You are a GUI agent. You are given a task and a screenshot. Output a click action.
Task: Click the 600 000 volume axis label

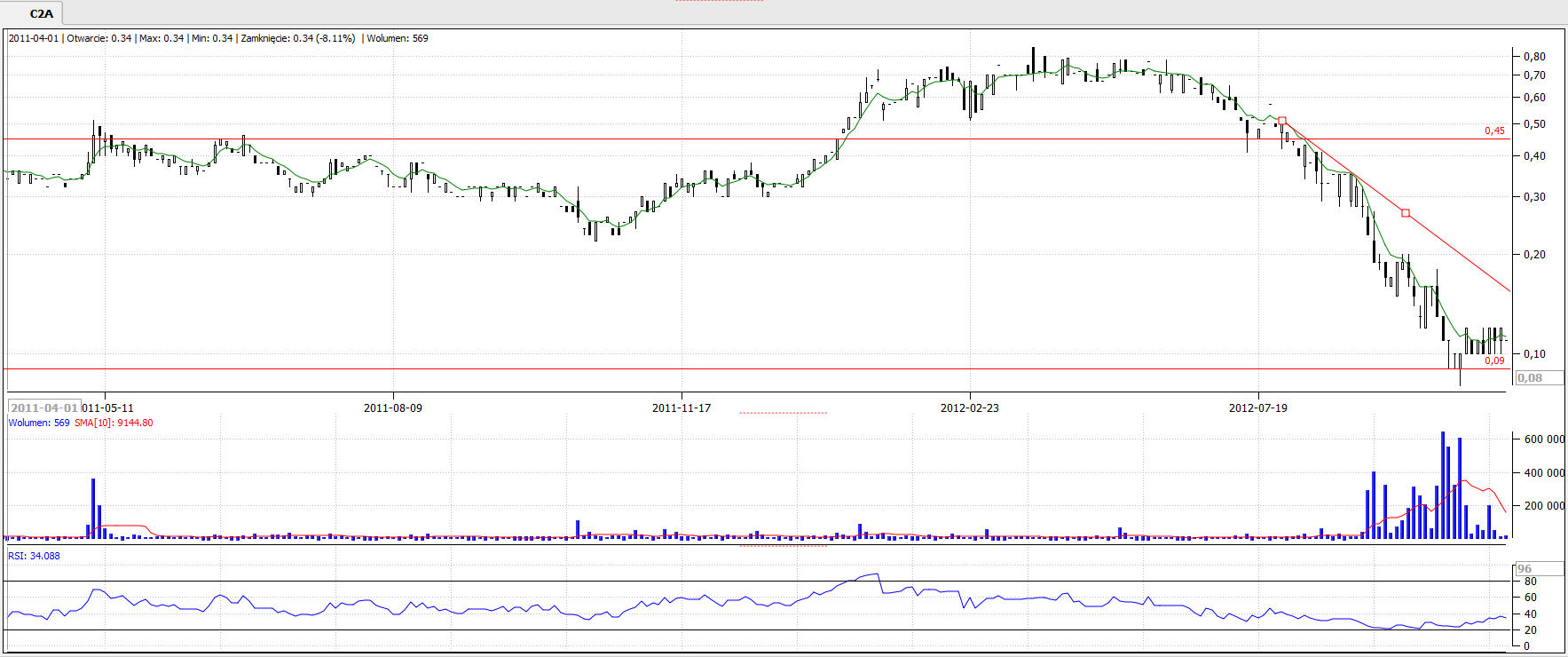(1544, 439)
